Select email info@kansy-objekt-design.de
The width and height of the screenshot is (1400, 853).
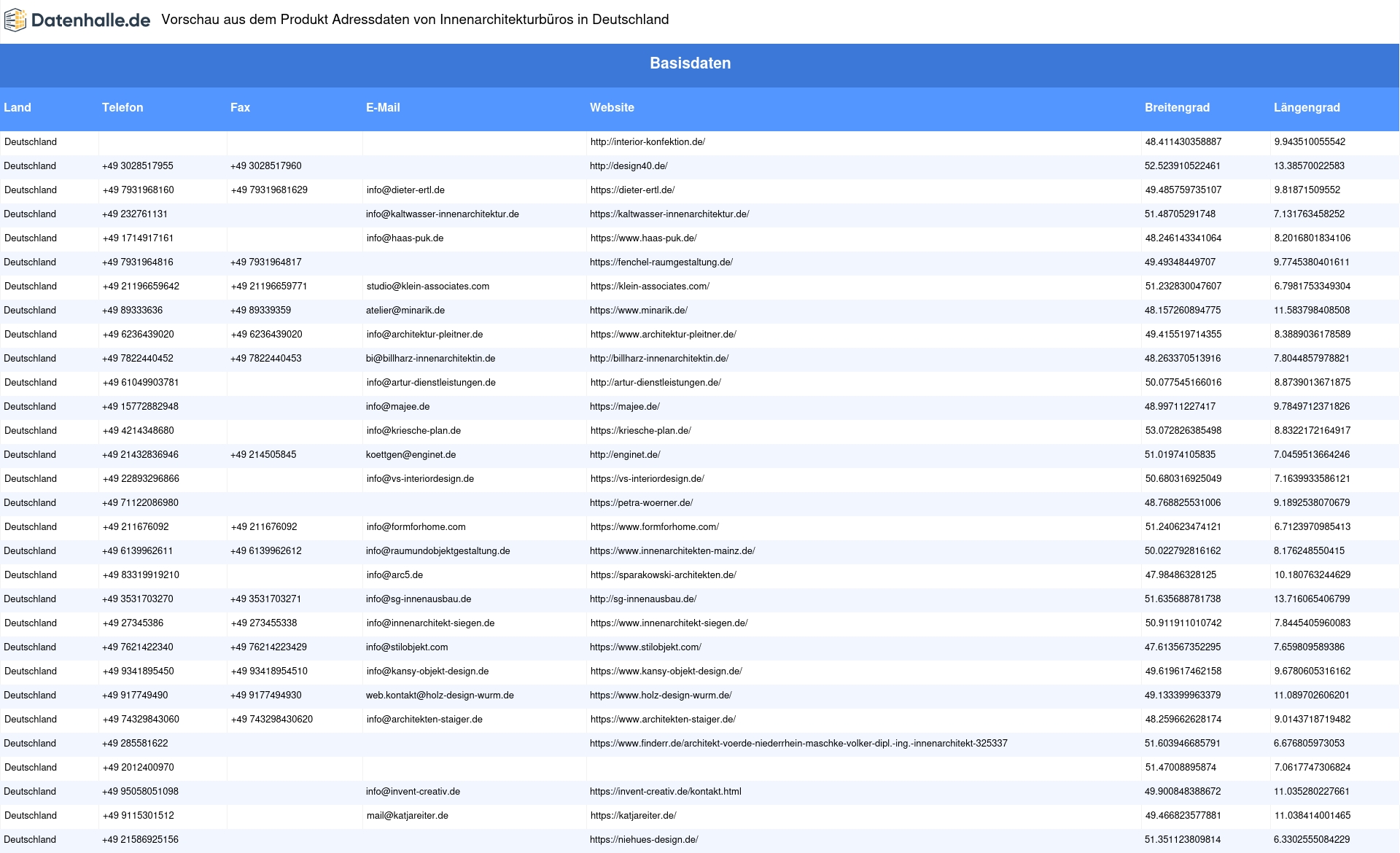(x=427, y=671)
